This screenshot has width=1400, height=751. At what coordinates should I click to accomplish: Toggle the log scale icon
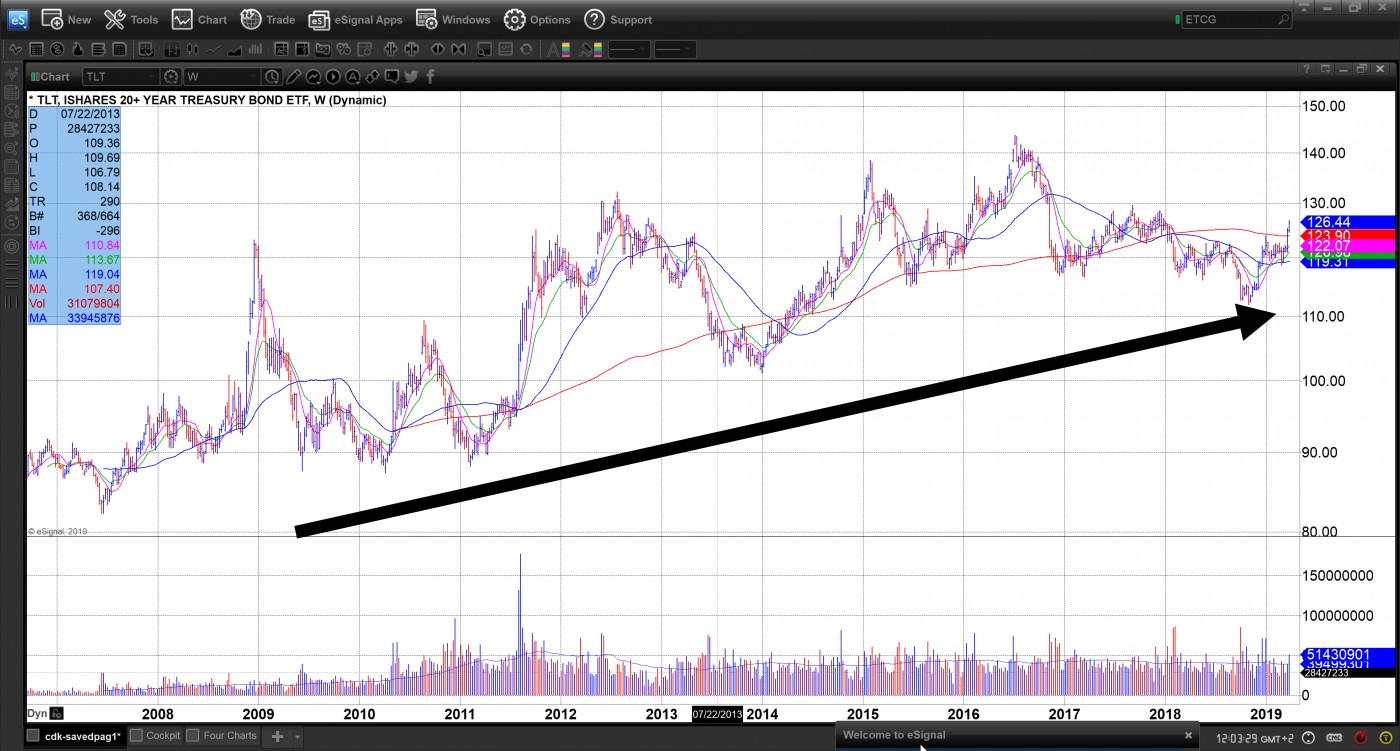click(x=322, y=49)
